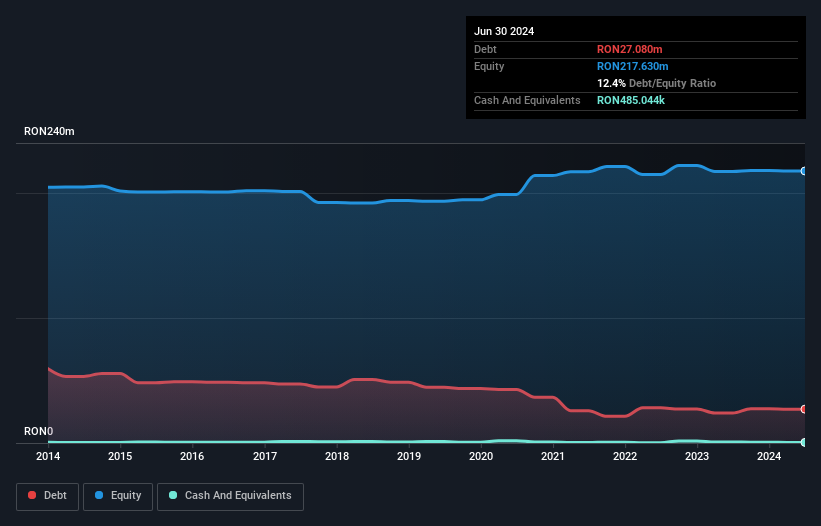Viewport: 821px width, 526px height.
Task: Toggle Cash And Equivalents legend button
Action: [x=230, y=496]
